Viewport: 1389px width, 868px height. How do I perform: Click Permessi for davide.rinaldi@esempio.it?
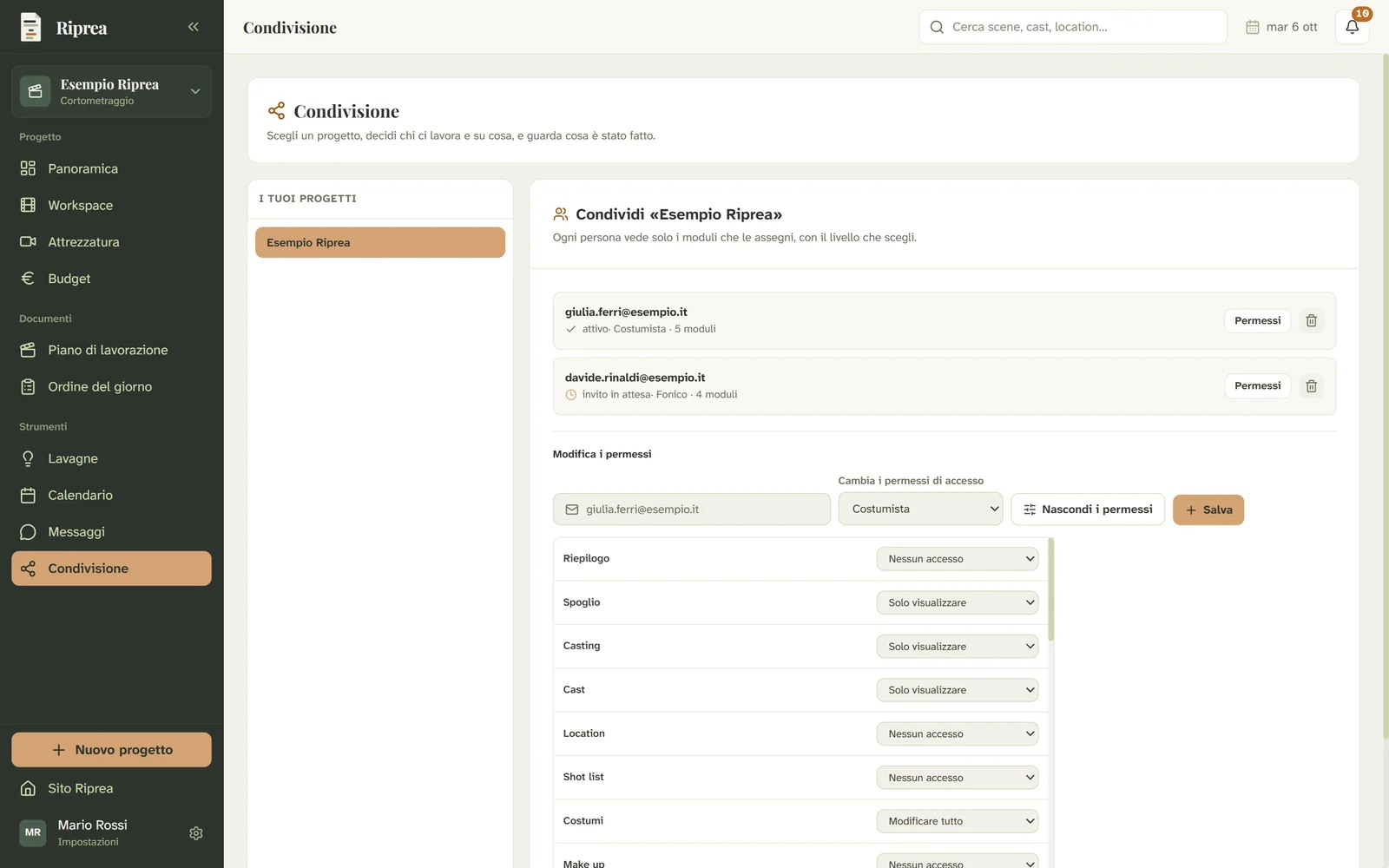tap(1257, 386)
